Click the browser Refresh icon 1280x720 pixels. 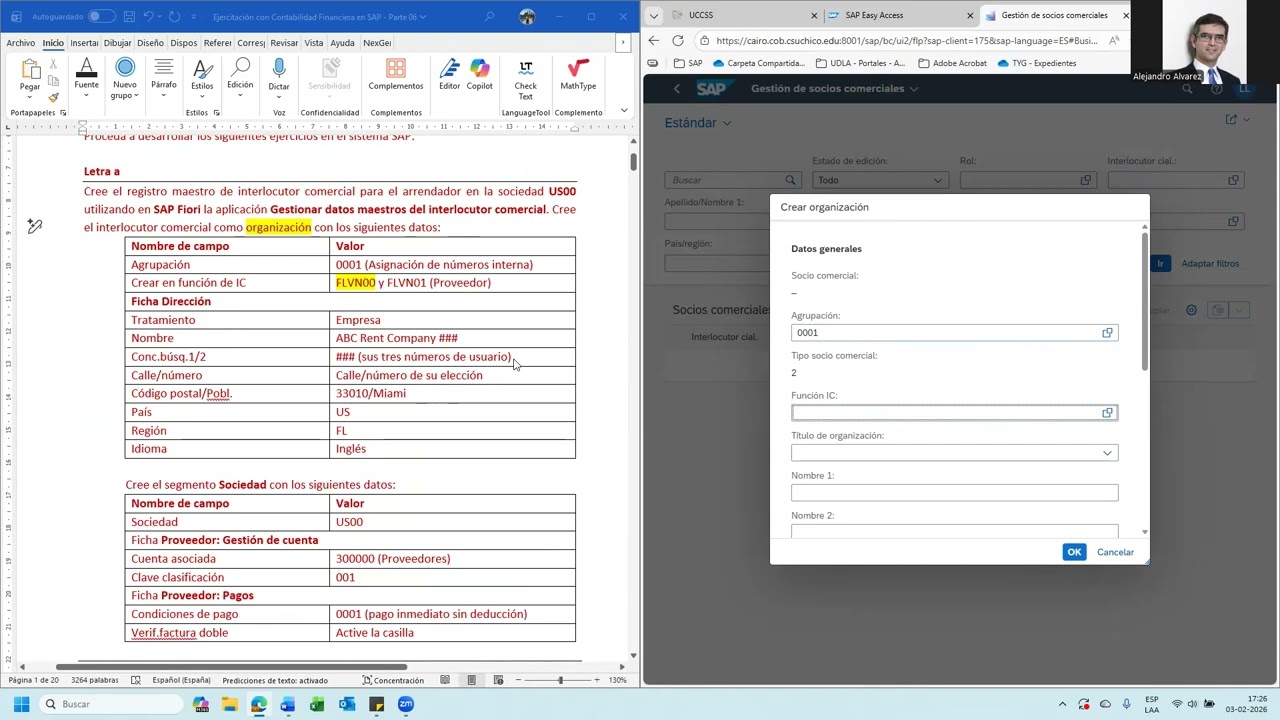coord(678,41)
